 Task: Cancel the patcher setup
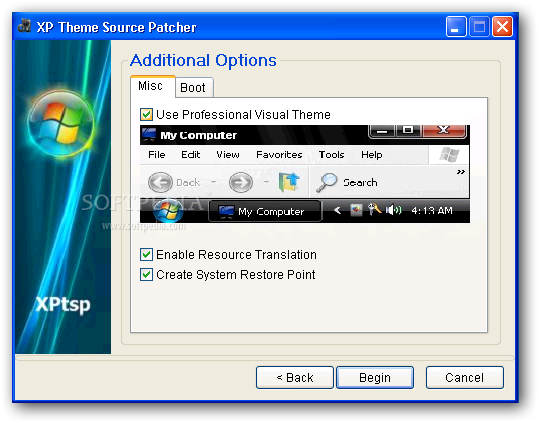464,378
